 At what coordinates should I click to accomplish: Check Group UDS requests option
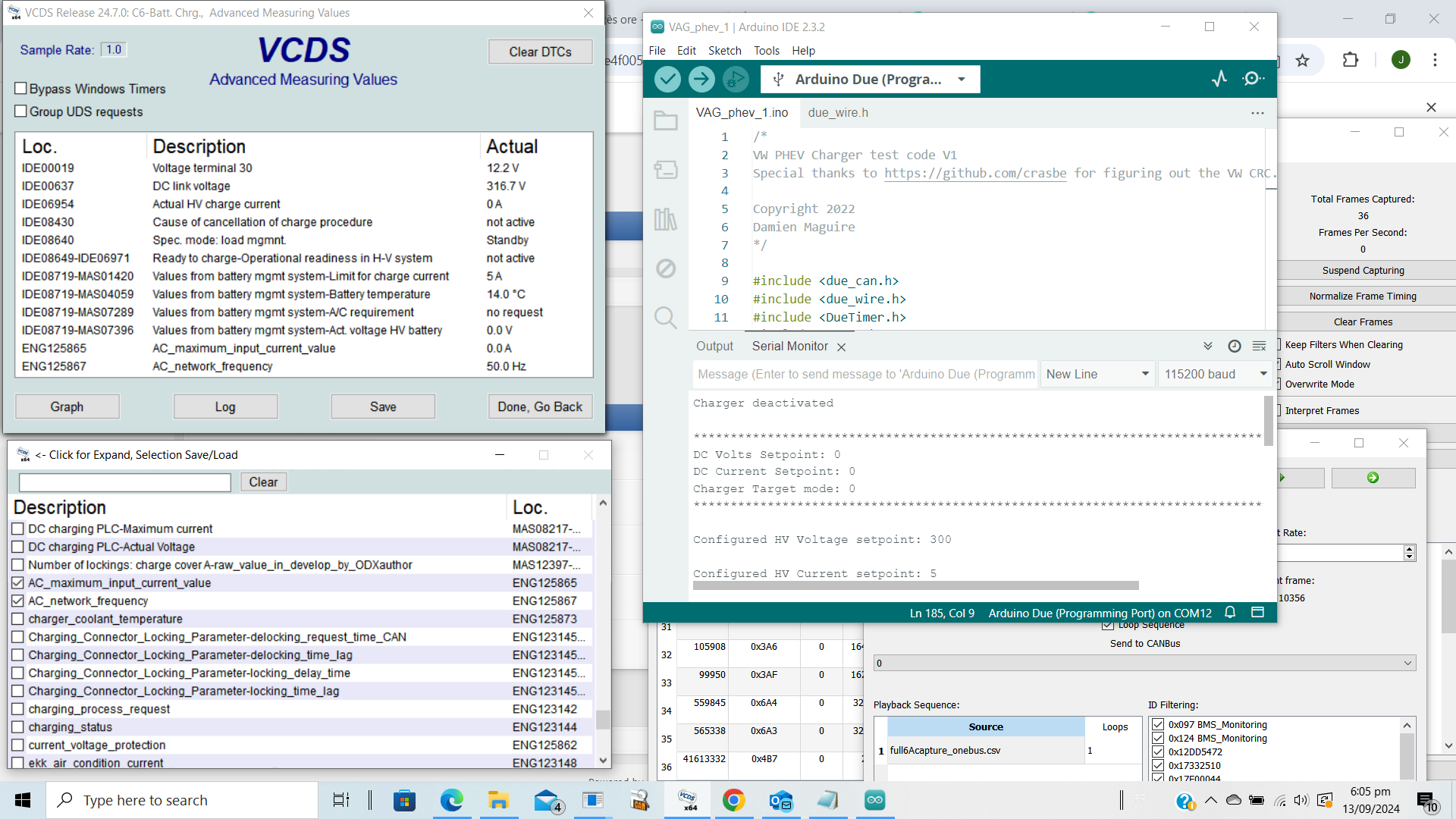[21, 111]
